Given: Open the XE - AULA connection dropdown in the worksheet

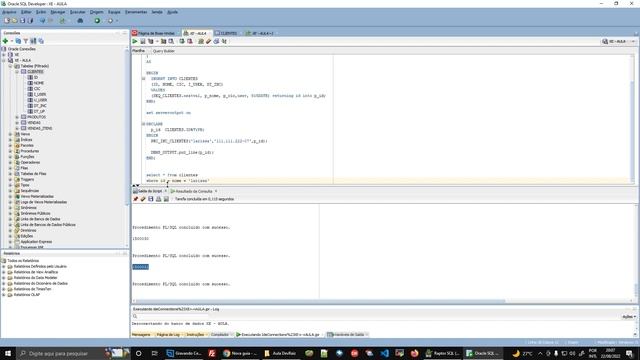Looking at the screenshot, I should pos(619,41).
